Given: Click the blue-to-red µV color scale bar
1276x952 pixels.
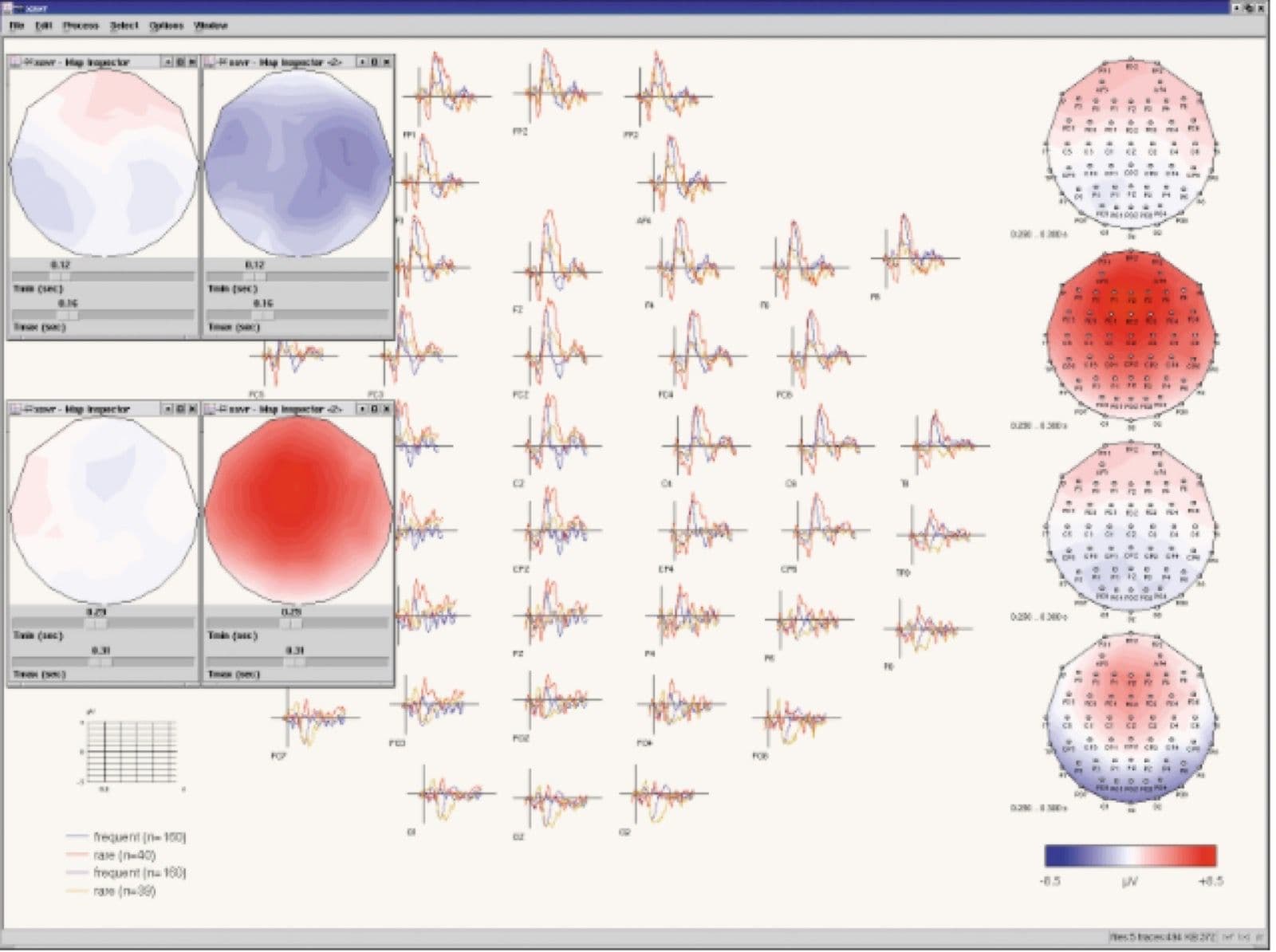Looking at the screenshot, I should [1130, 856].
